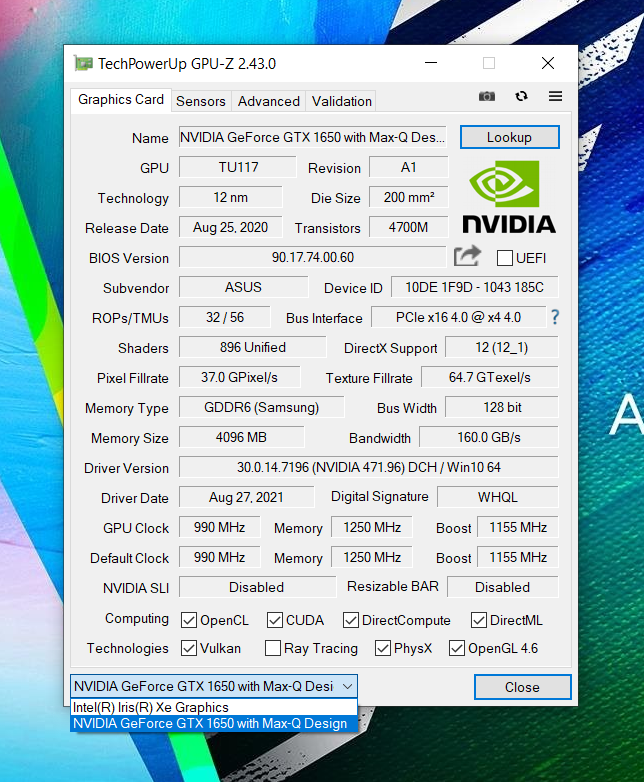Switch to the Graphics Card tab
The width and height of the screenshot is (644, 782).
(121, 100)
